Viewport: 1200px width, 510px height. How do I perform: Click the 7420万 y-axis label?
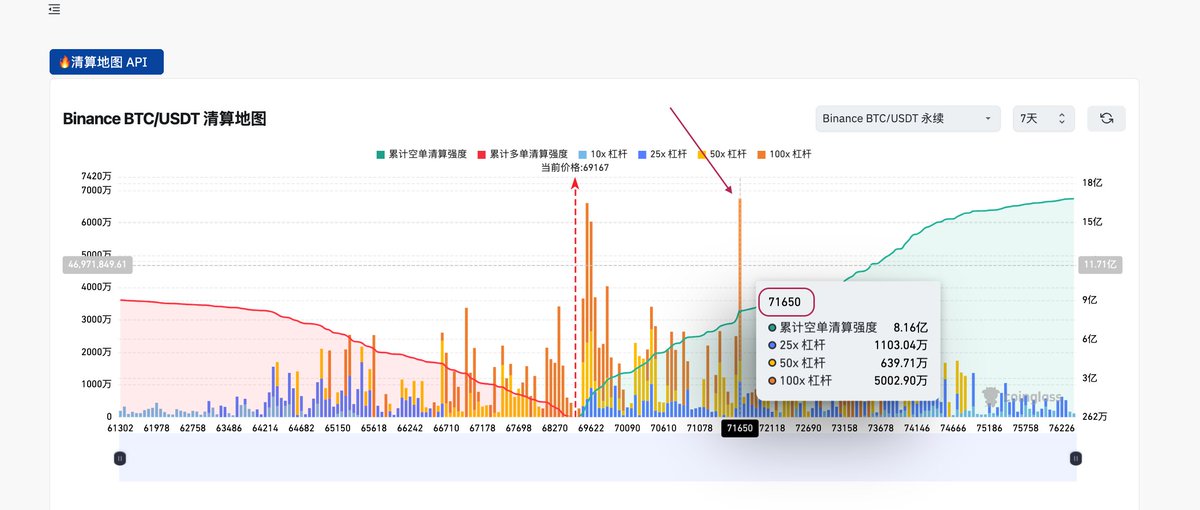96,177
